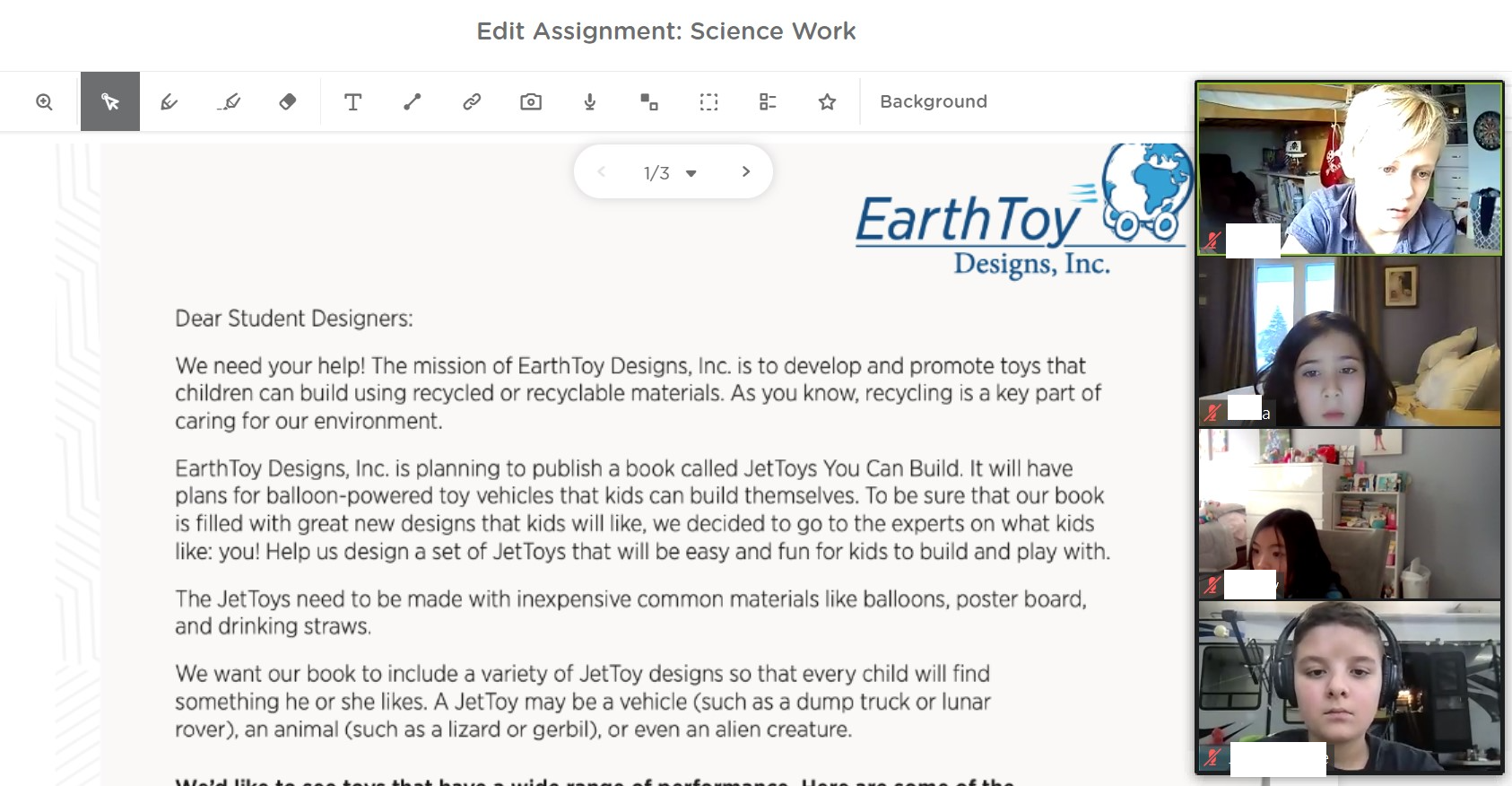The height and width of the screenshot is (786, 1512).
Task: Choose the Text tool
Action: [x=353, y=102]
